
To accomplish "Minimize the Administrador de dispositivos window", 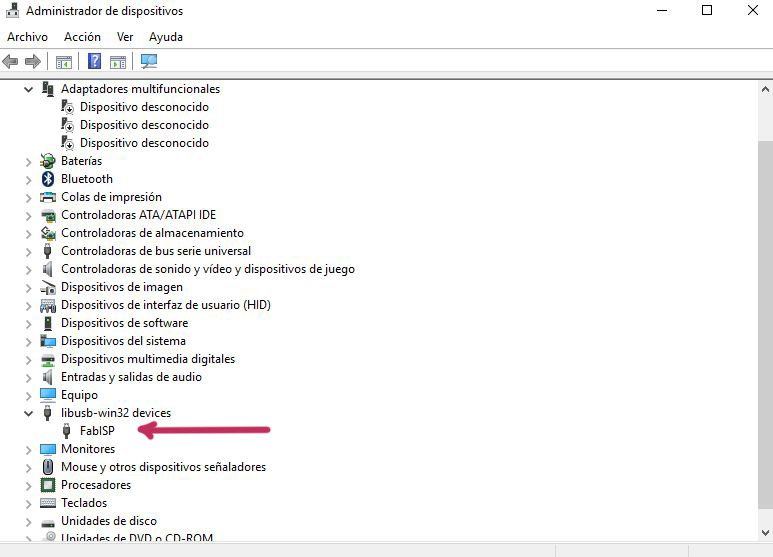I will click(662, 10).
